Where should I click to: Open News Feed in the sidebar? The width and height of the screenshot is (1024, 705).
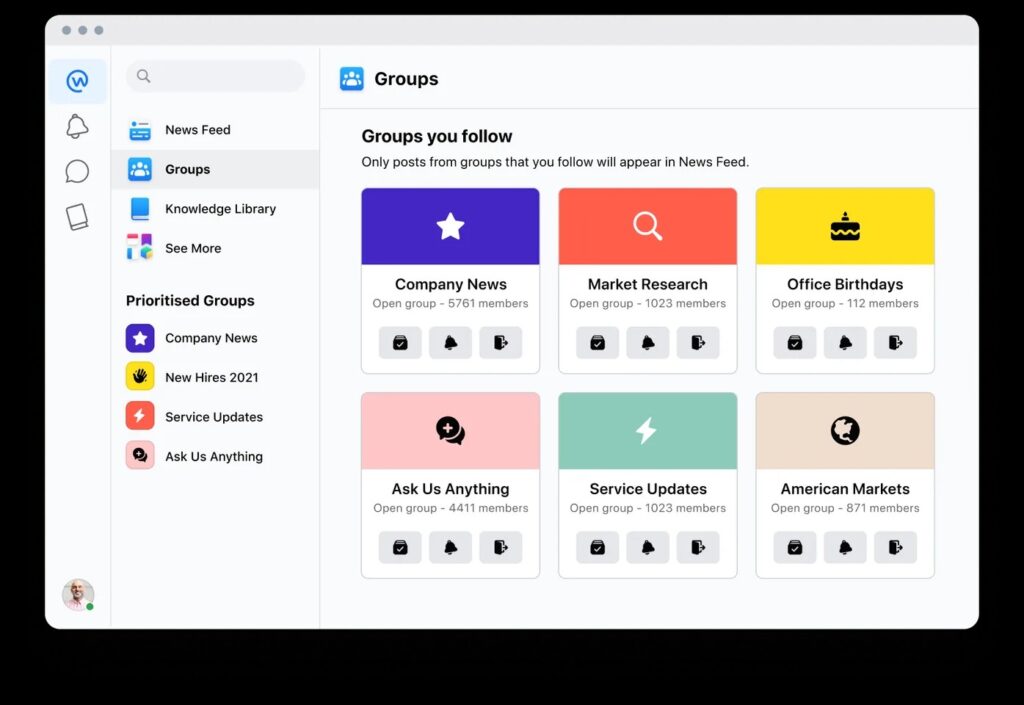pos(197,130)
